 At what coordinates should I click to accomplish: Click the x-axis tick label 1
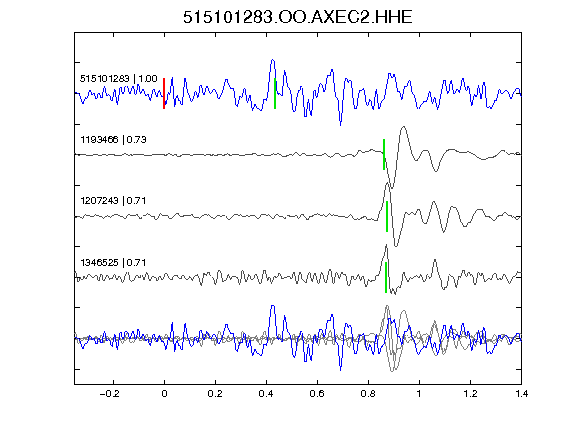point(419,394)
